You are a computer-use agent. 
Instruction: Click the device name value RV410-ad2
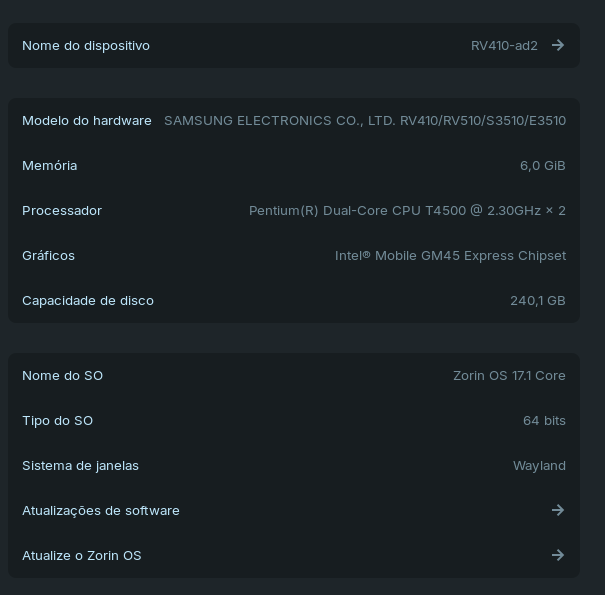504,45
